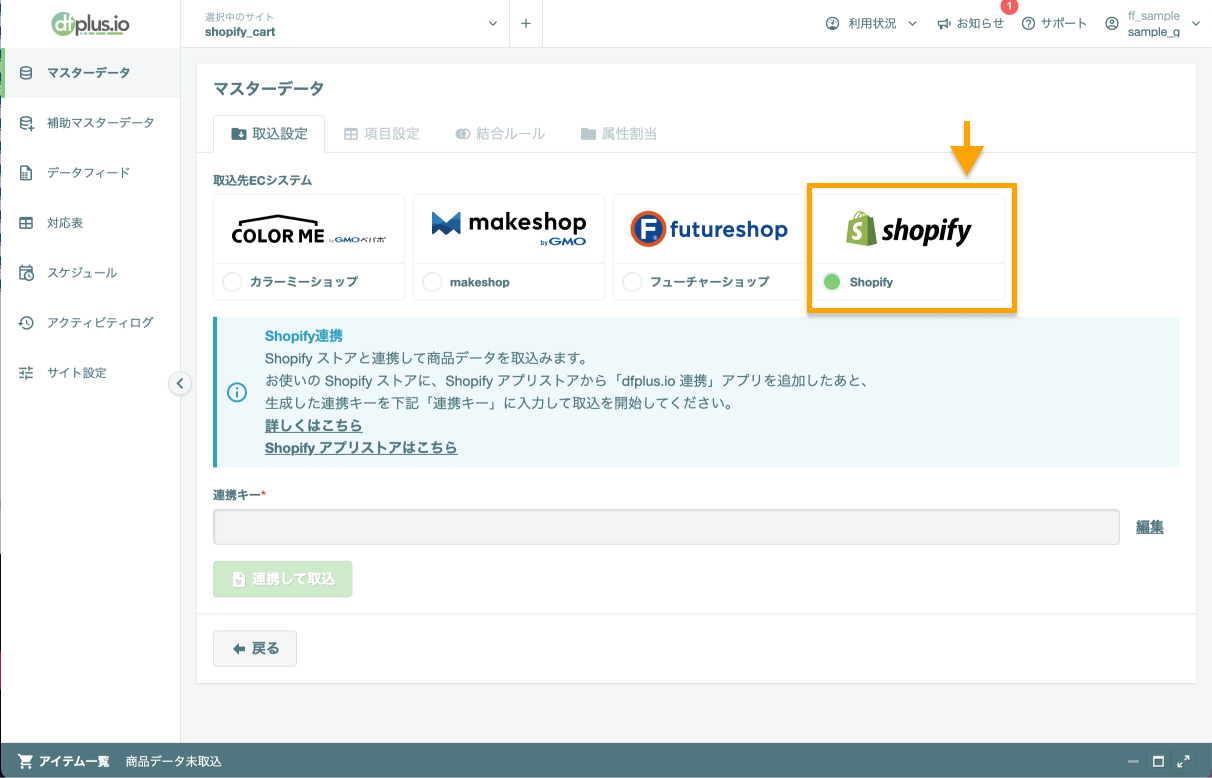Open the アイテム一覧 panel
Image resolution: width=1212 pixels, height=778 pixels.
(64, 761)
